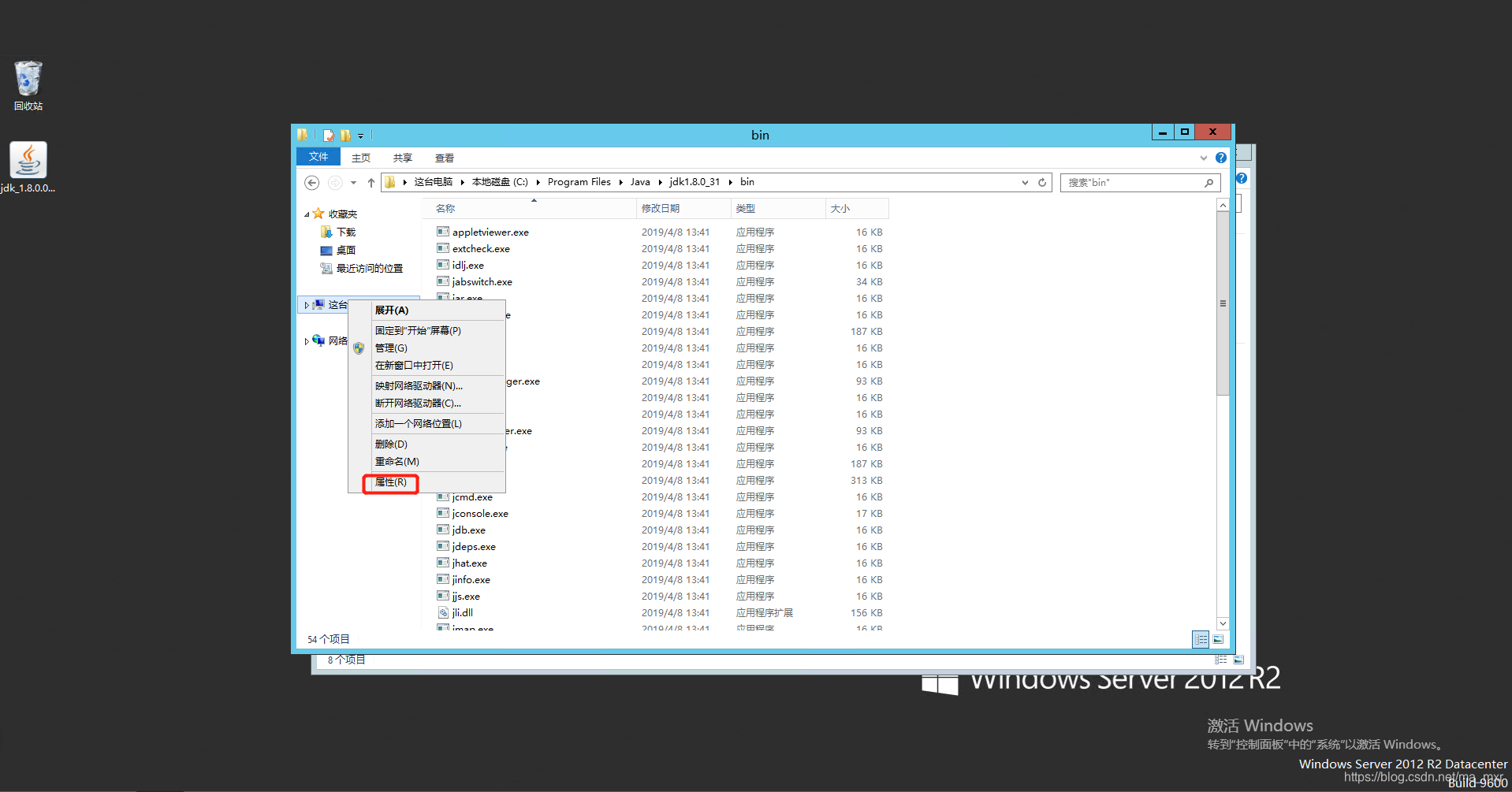Expand breadcrumb arrow after Program Files
The width and height of the screenshot is (1512, 792).
[620, 182]
